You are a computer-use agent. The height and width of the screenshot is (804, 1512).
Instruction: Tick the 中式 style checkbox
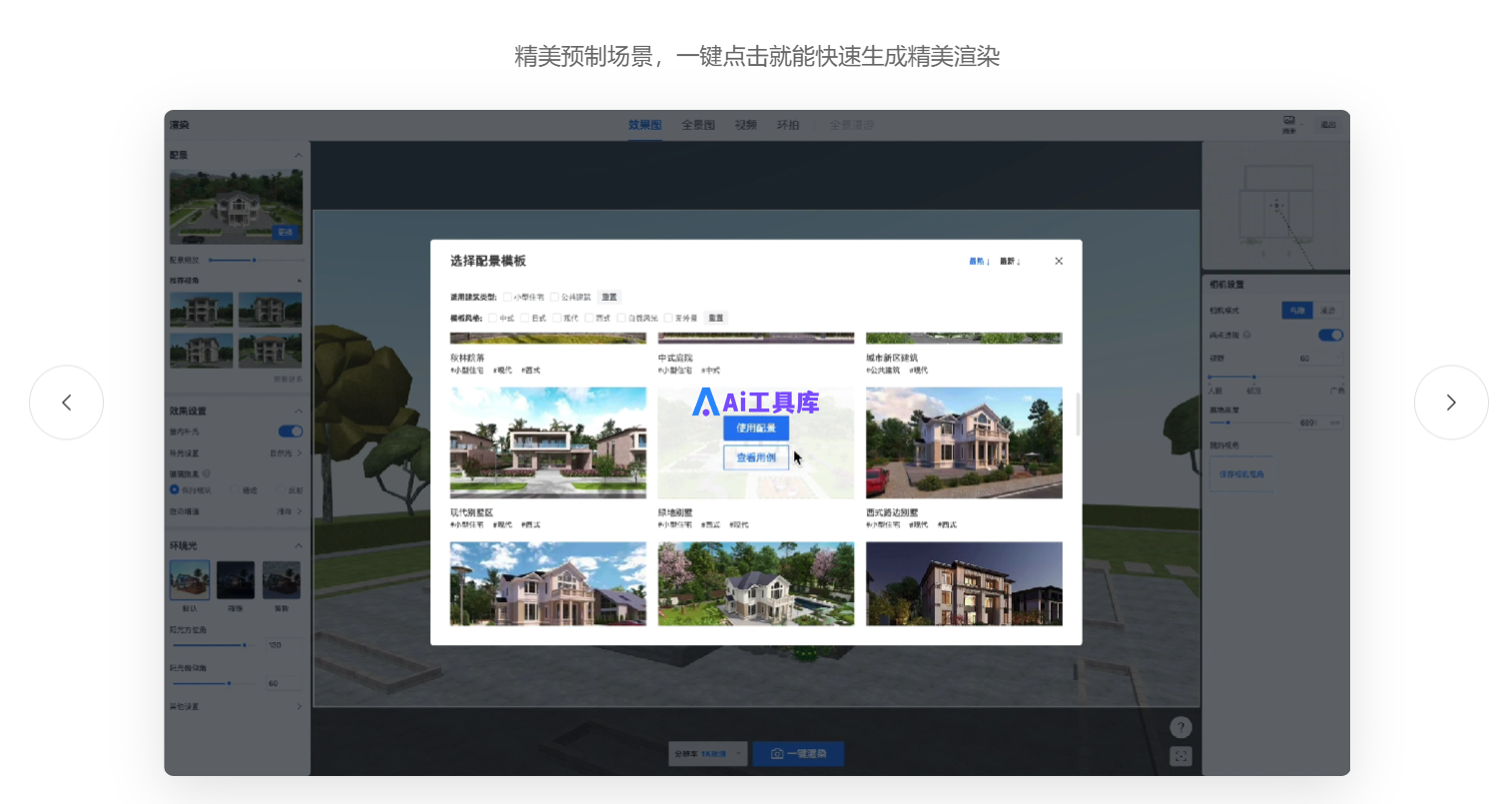[492, 318]
